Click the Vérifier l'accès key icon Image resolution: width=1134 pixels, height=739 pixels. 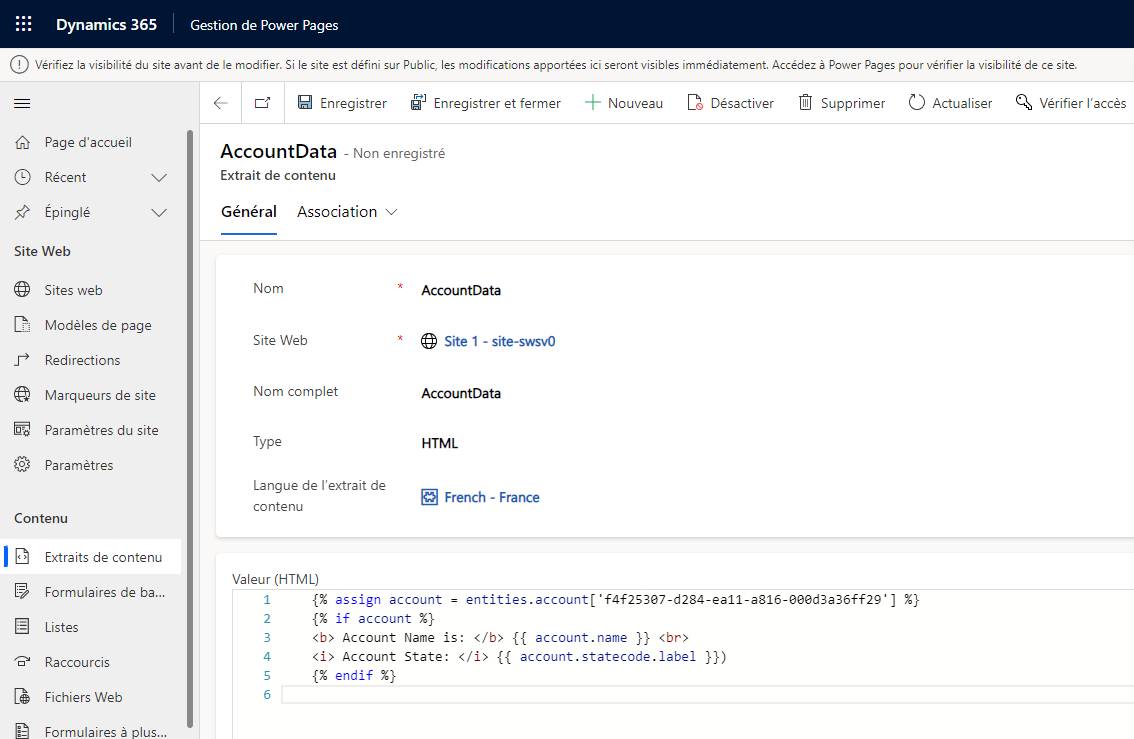click(1023, 103)
